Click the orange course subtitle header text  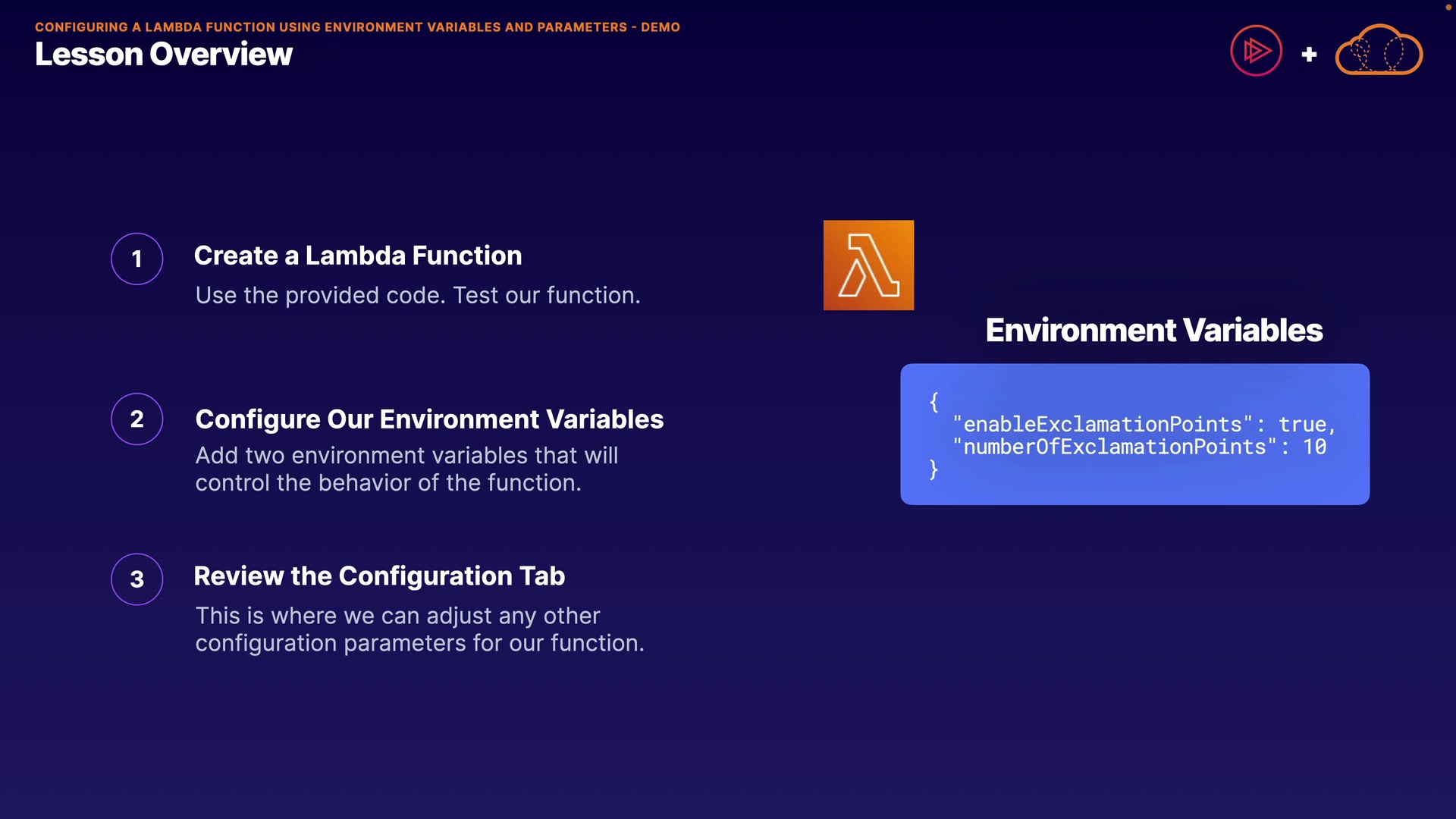click(357, 27)
